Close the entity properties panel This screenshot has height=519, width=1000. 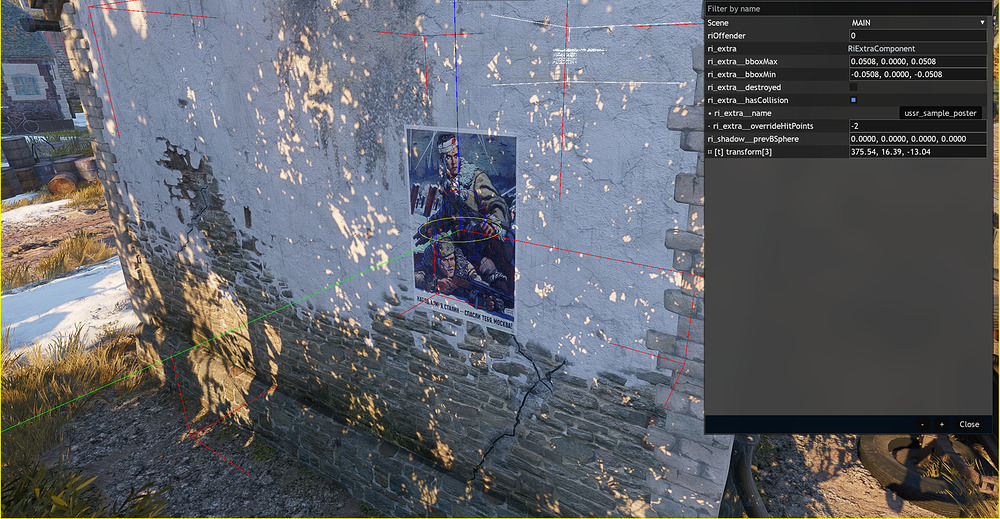point(969,424)
